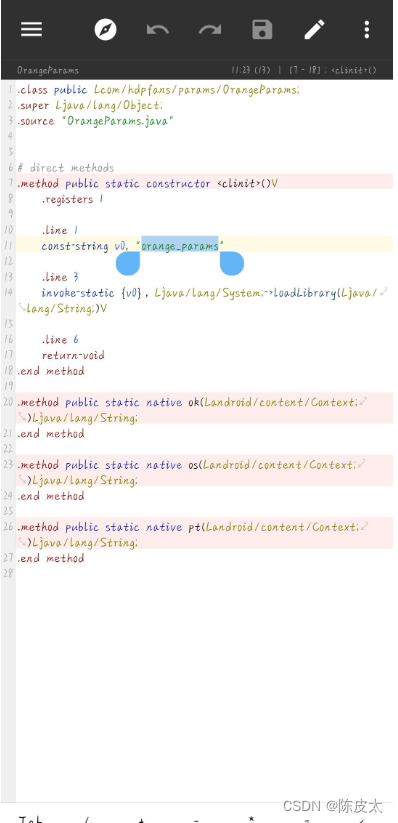398x823 pixels.
Task: Tap the compass navigation icon
Action: pos(106,29)
